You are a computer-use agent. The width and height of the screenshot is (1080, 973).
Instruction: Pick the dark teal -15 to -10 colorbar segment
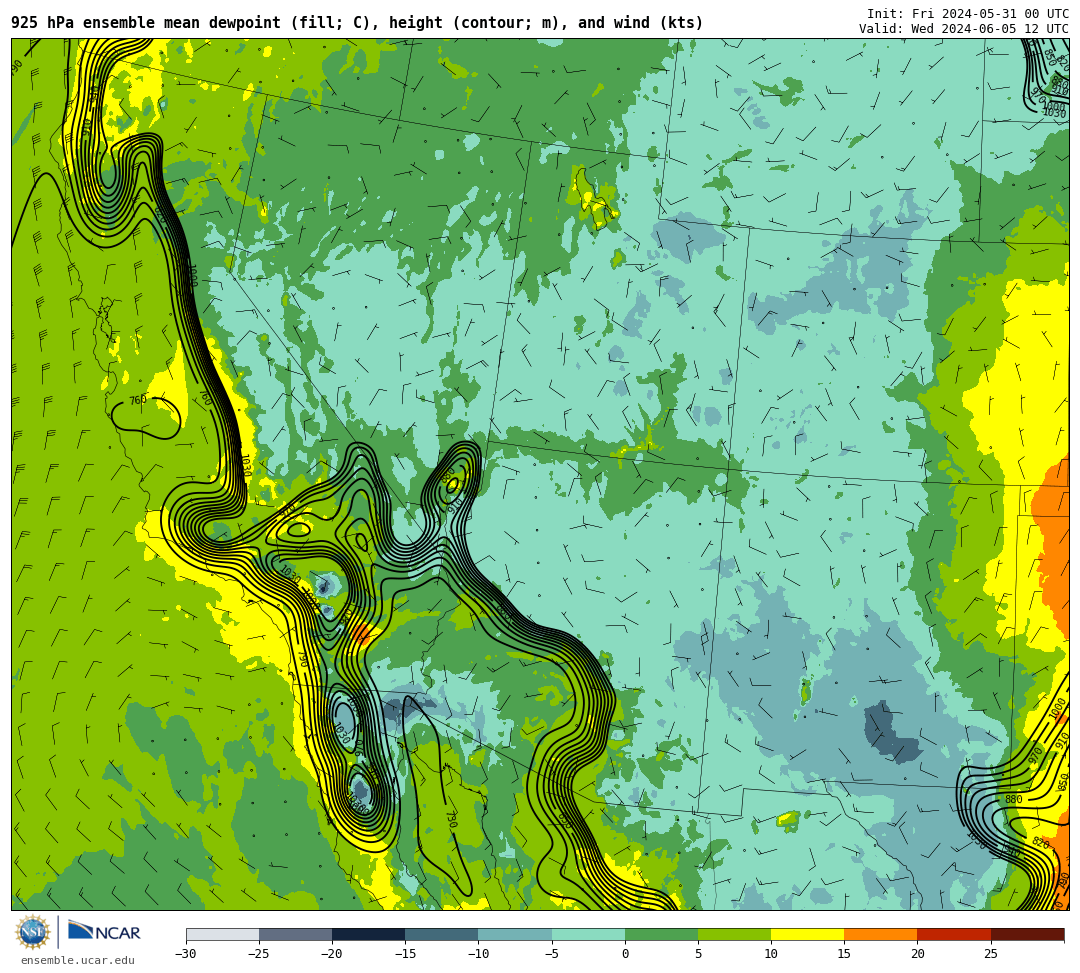coord(442,934)
